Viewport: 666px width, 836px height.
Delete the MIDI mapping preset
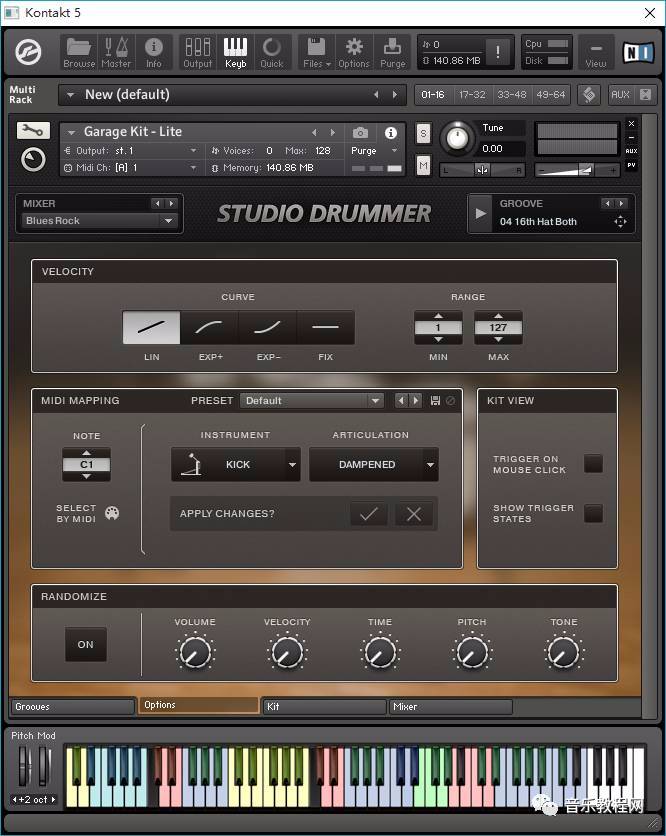pyautogui.click(x=451, y=400)
